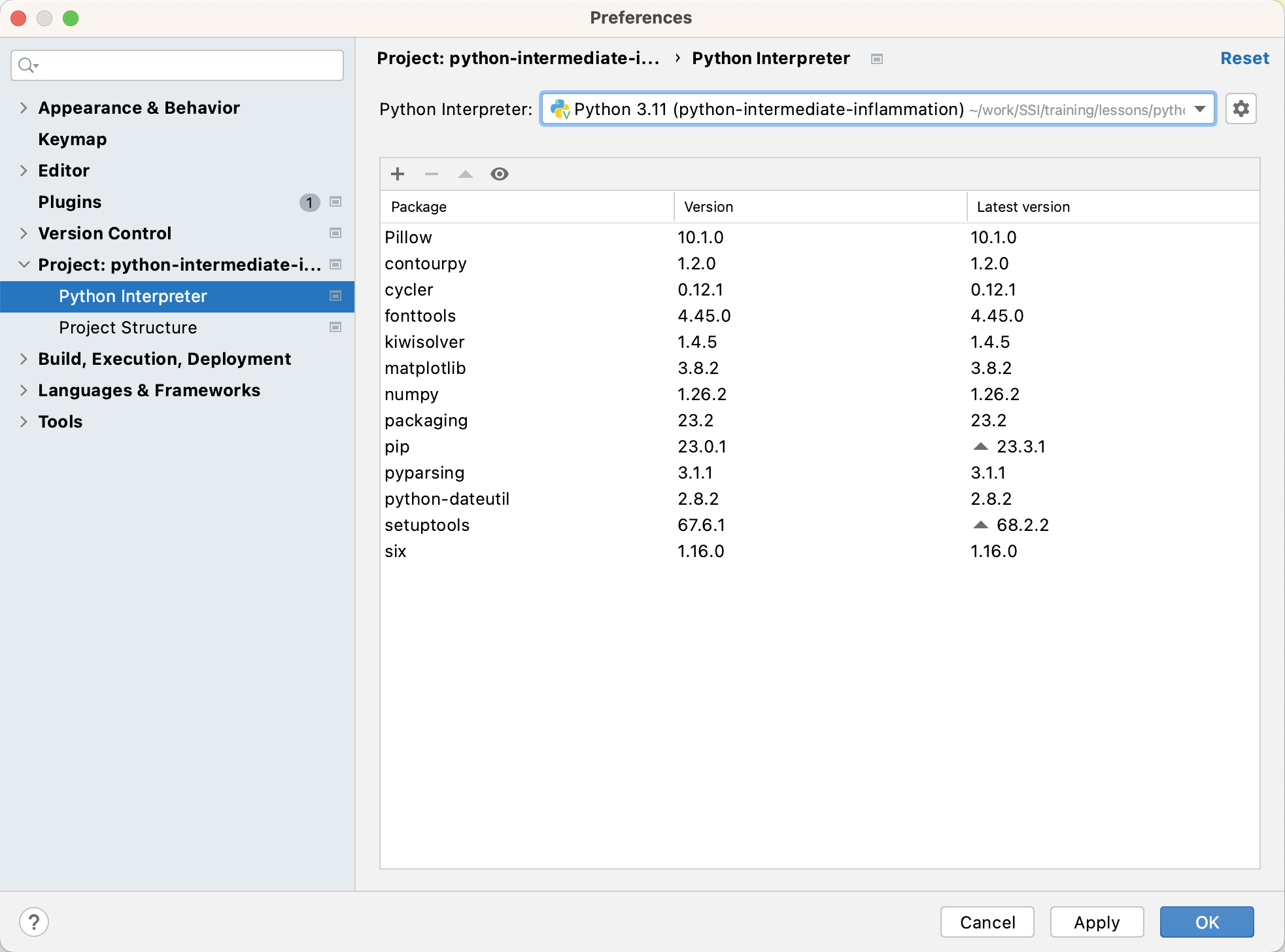Select the Project Structure tree item
This screenshot has width=1285, height=952.
pyautogui.click(x=127, y=327)
